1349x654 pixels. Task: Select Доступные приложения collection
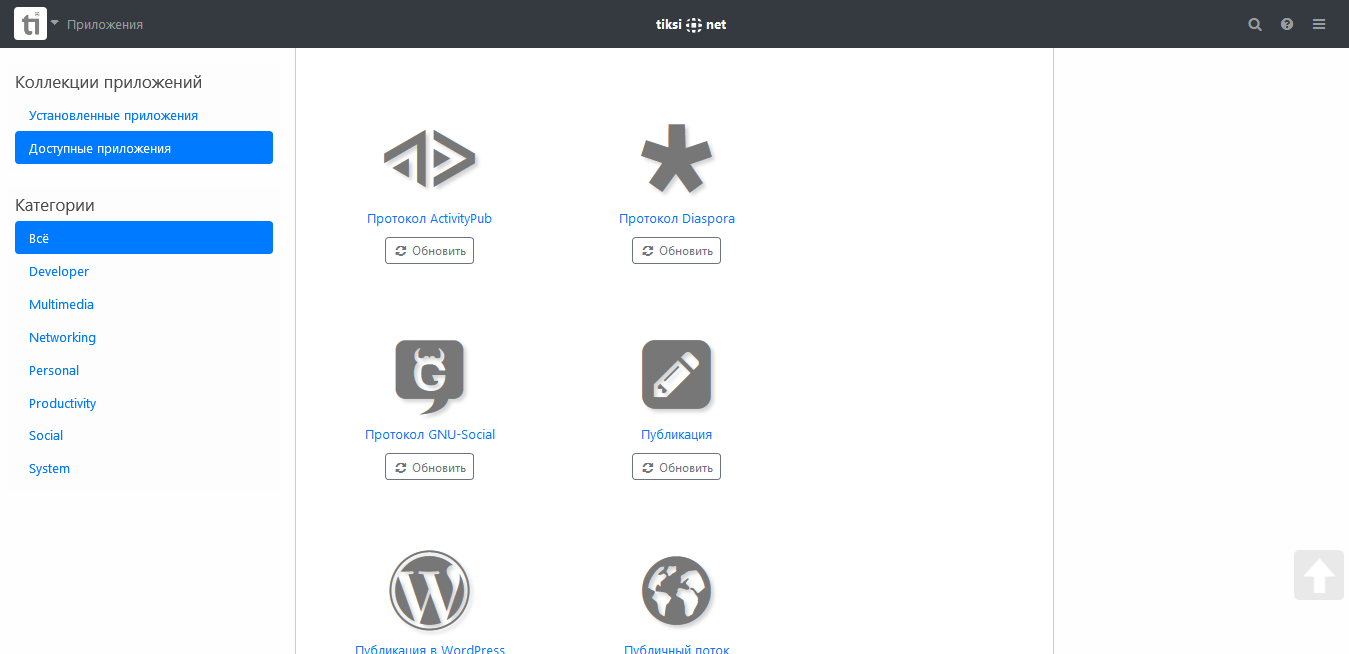coord(144,148)
